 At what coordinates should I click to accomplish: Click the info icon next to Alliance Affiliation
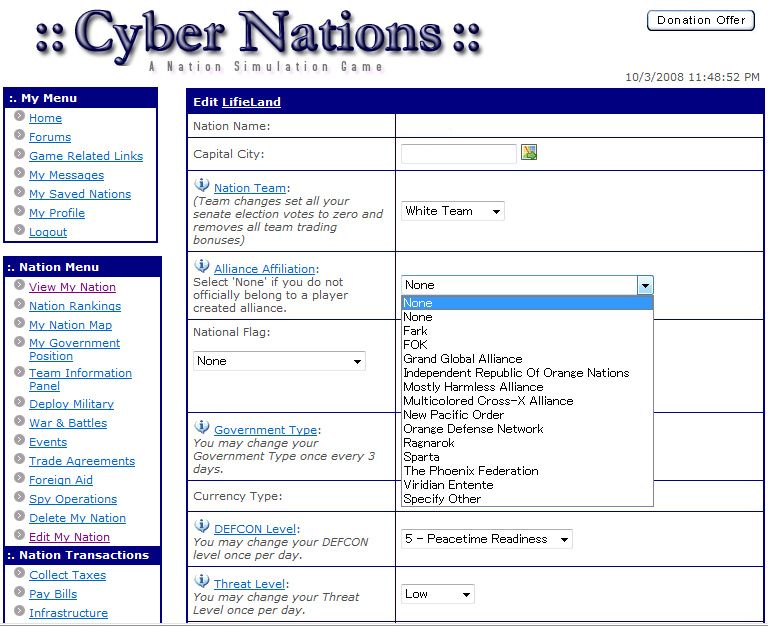tap(201, 266)
